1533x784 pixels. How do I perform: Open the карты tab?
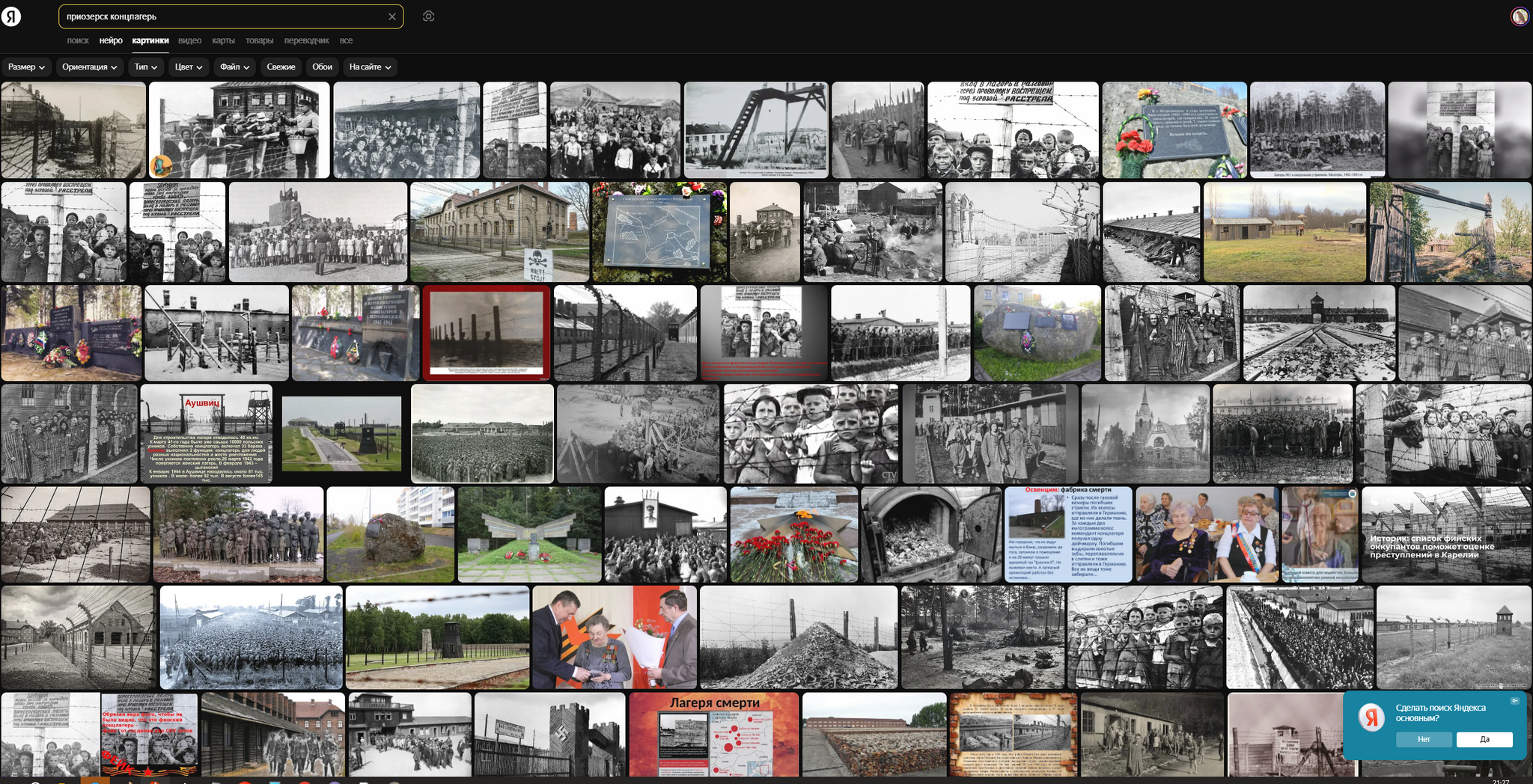point(223,40)
